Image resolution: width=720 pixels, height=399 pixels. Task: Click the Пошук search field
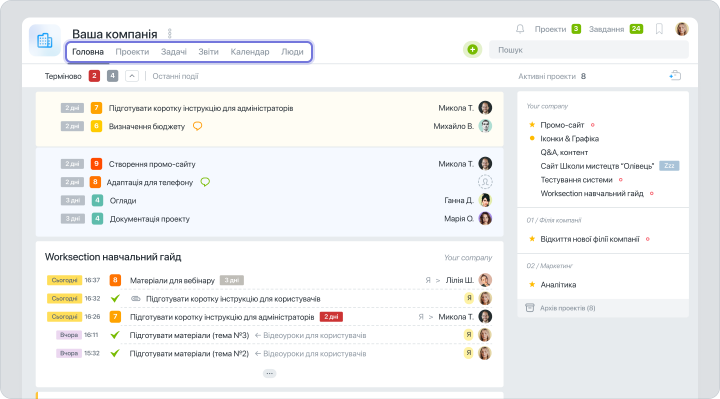tap(589, 50)
